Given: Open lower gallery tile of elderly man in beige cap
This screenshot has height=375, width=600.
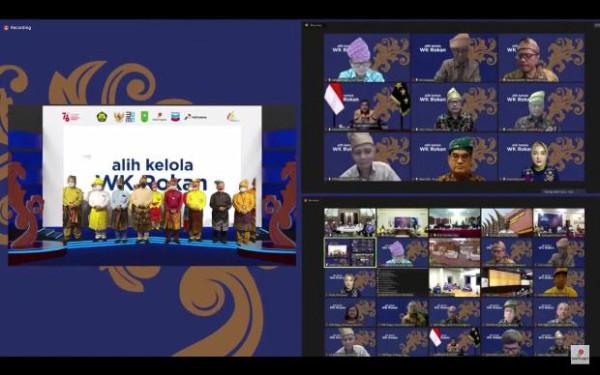Looking at the screenshot, I should click(x=559, y=253).
